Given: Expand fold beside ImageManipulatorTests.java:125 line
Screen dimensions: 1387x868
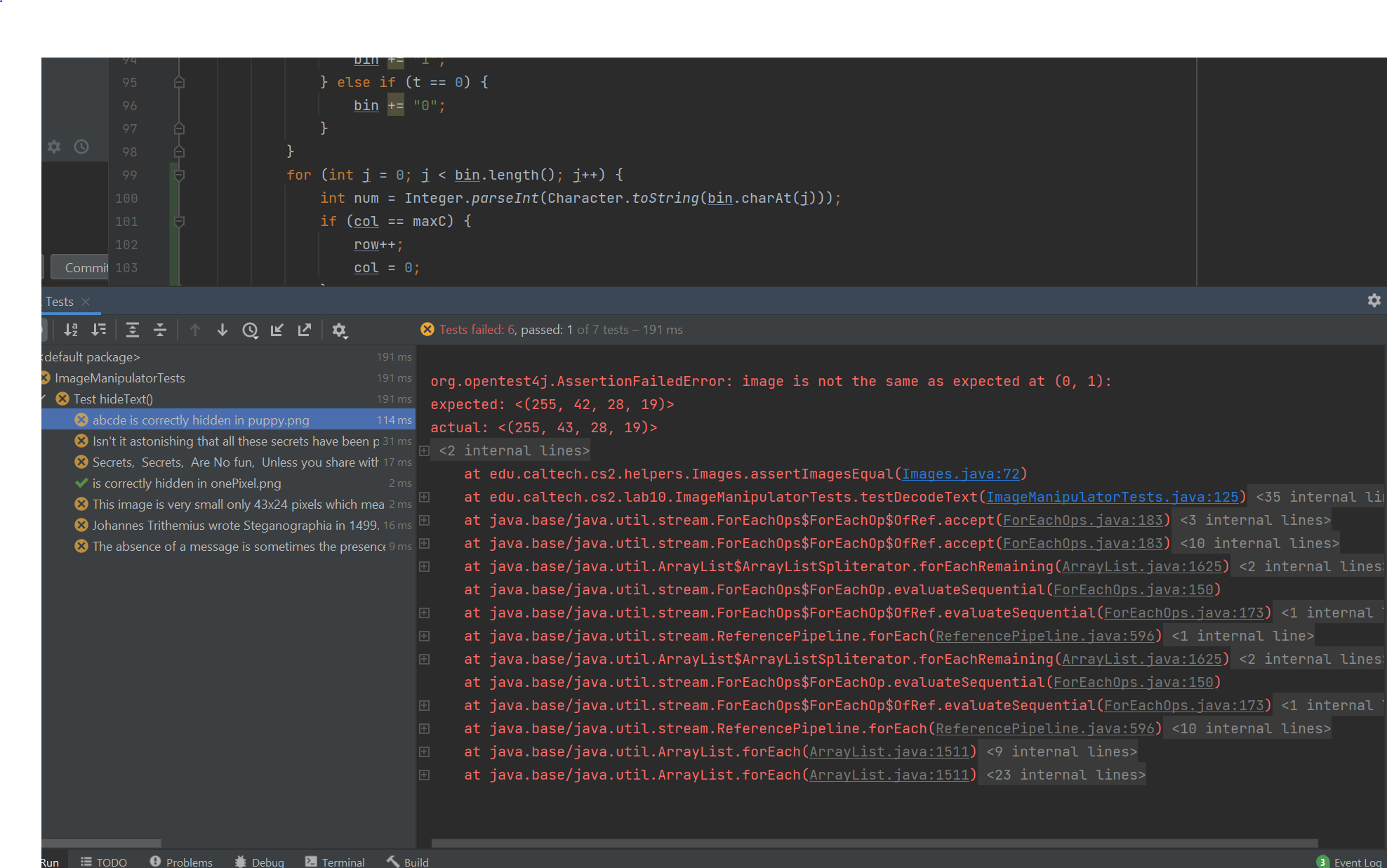Looking at the screenshot, I should (425, 497).
